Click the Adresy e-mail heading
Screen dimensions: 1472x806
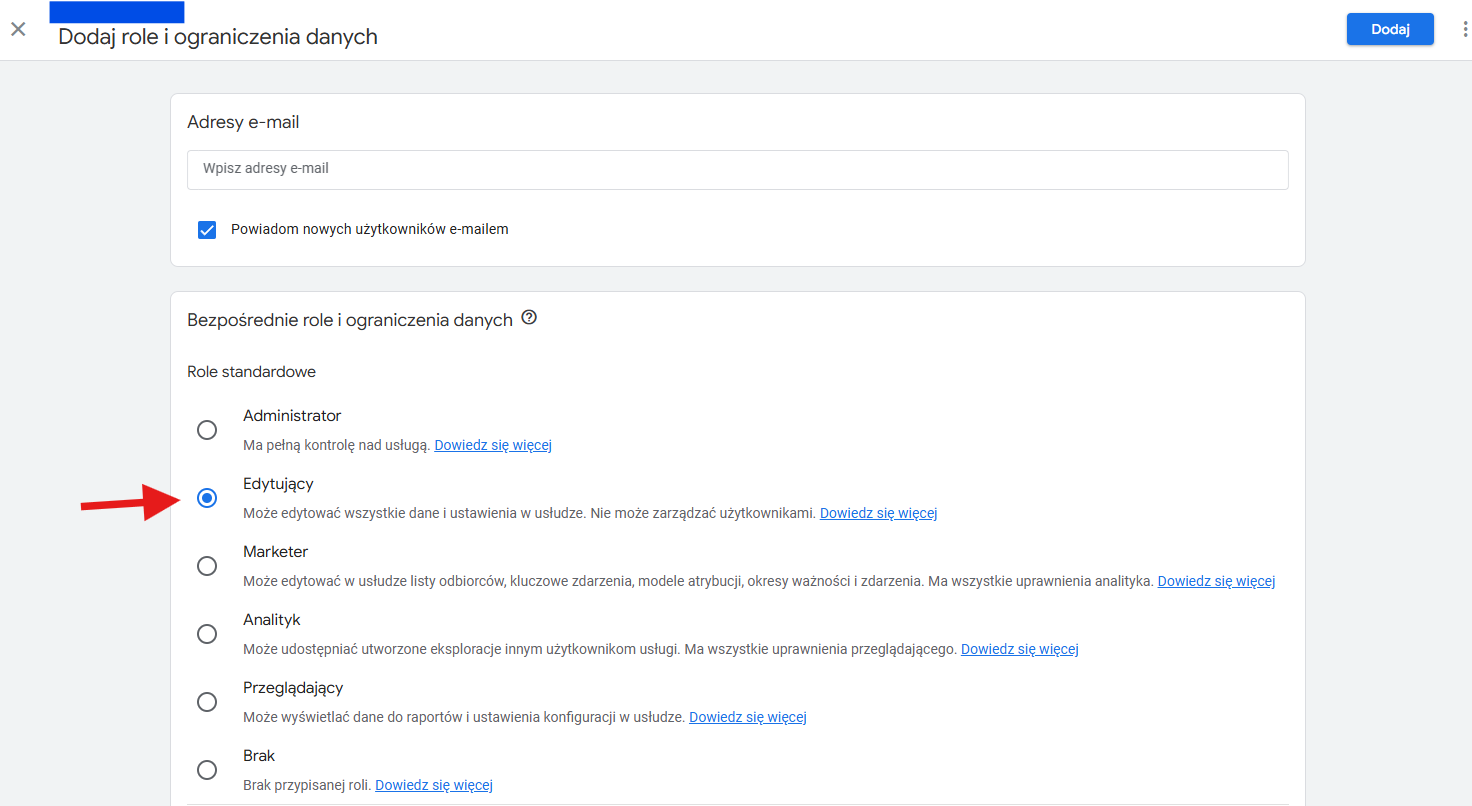click(243, 122)
